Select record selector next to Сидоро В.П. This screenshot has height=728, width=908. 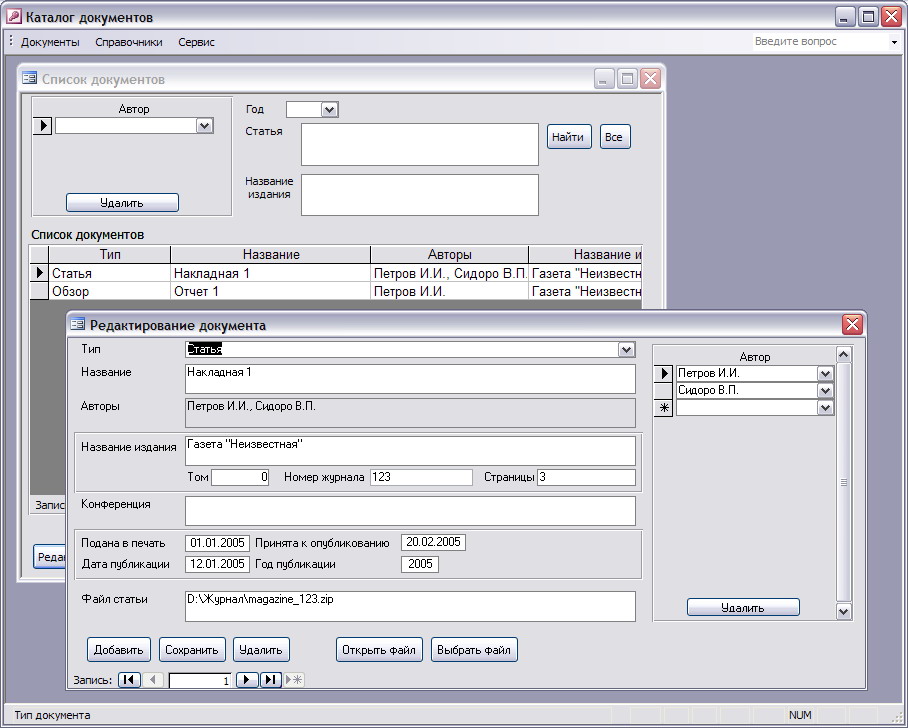point(664,390)
